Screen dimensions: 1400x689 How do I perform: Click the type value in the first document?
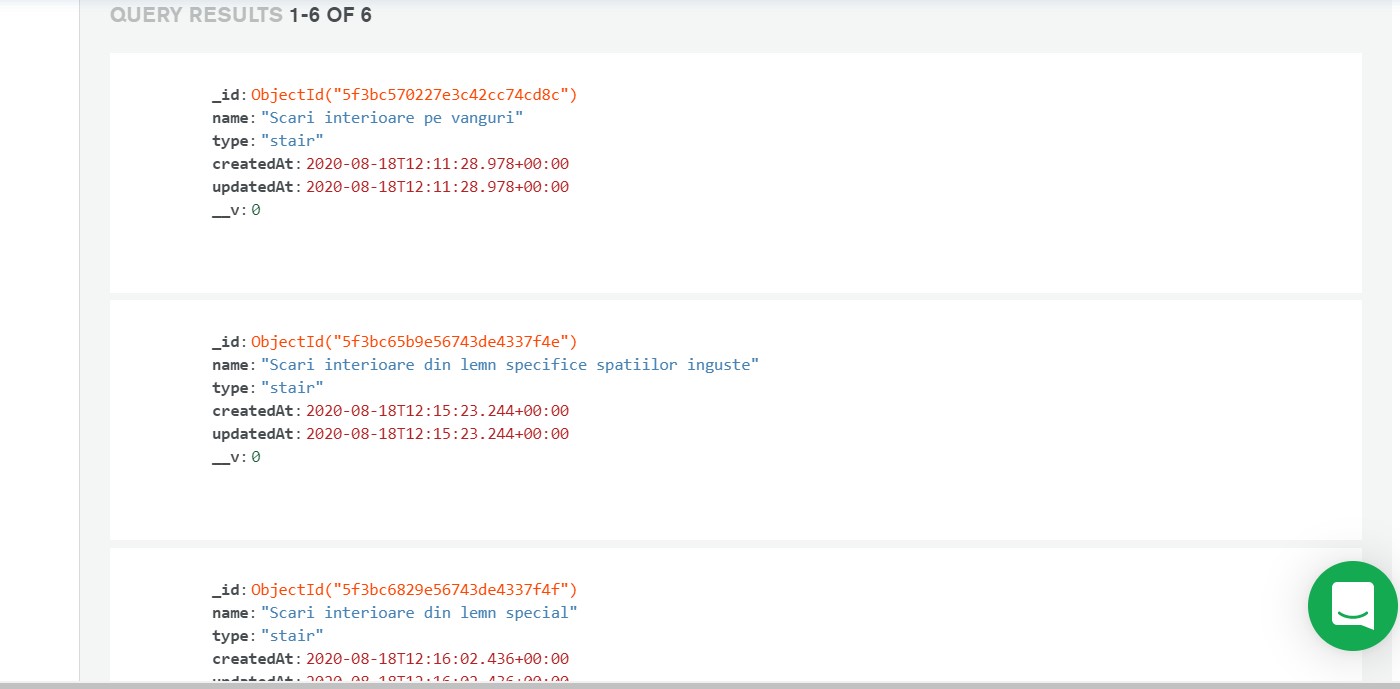click(x=292, y=141)
